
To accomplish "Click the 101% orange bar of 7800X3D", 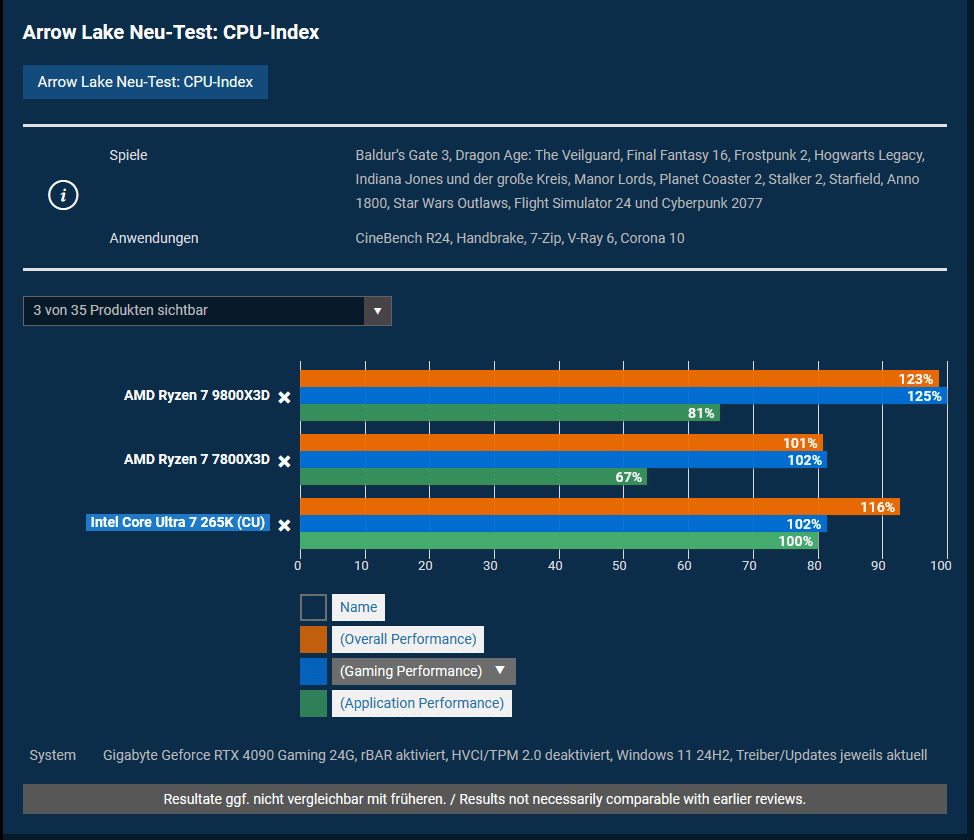I will 562,442.
